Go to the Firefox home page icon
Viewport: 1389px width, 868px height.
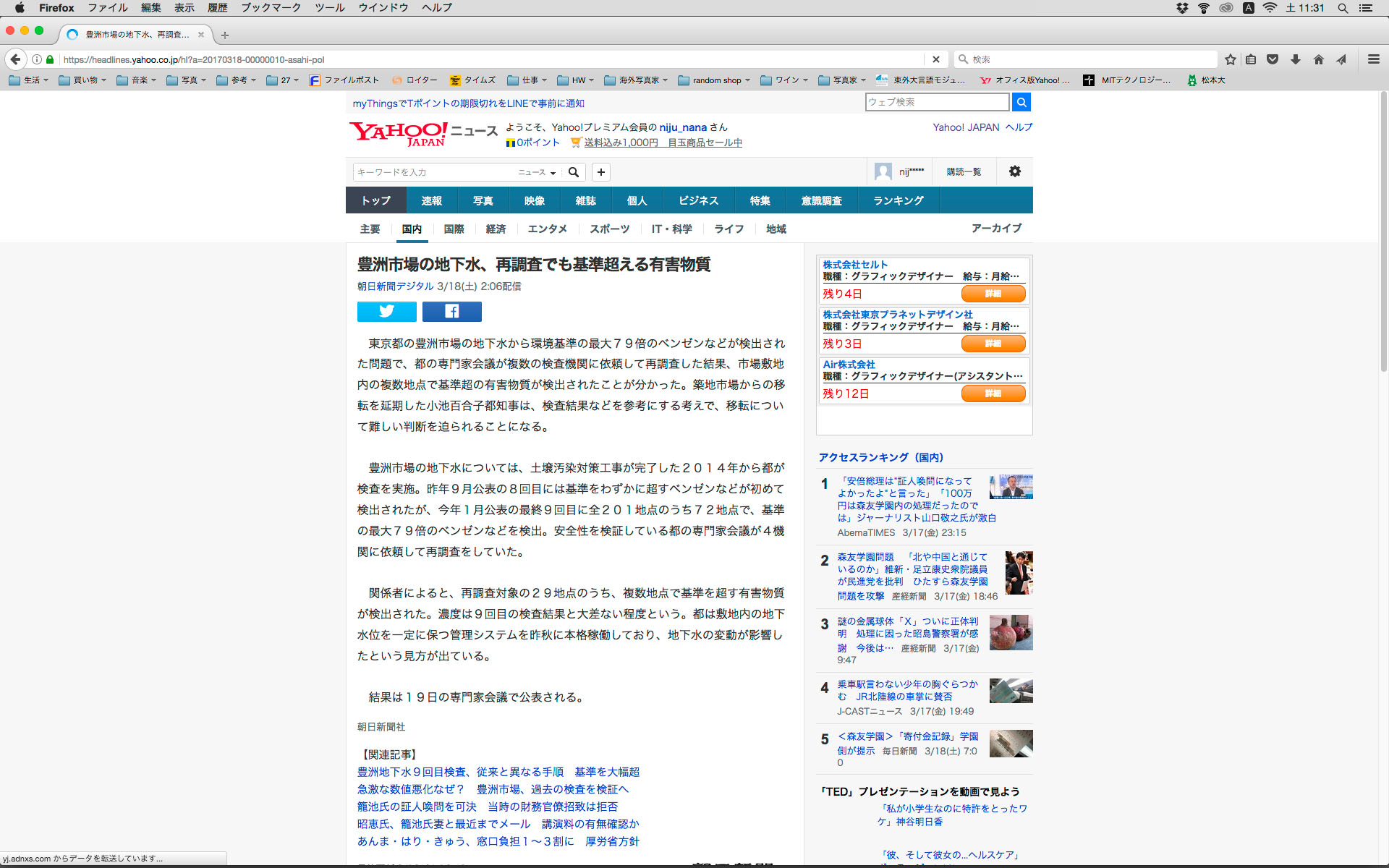pos(1318,59)
